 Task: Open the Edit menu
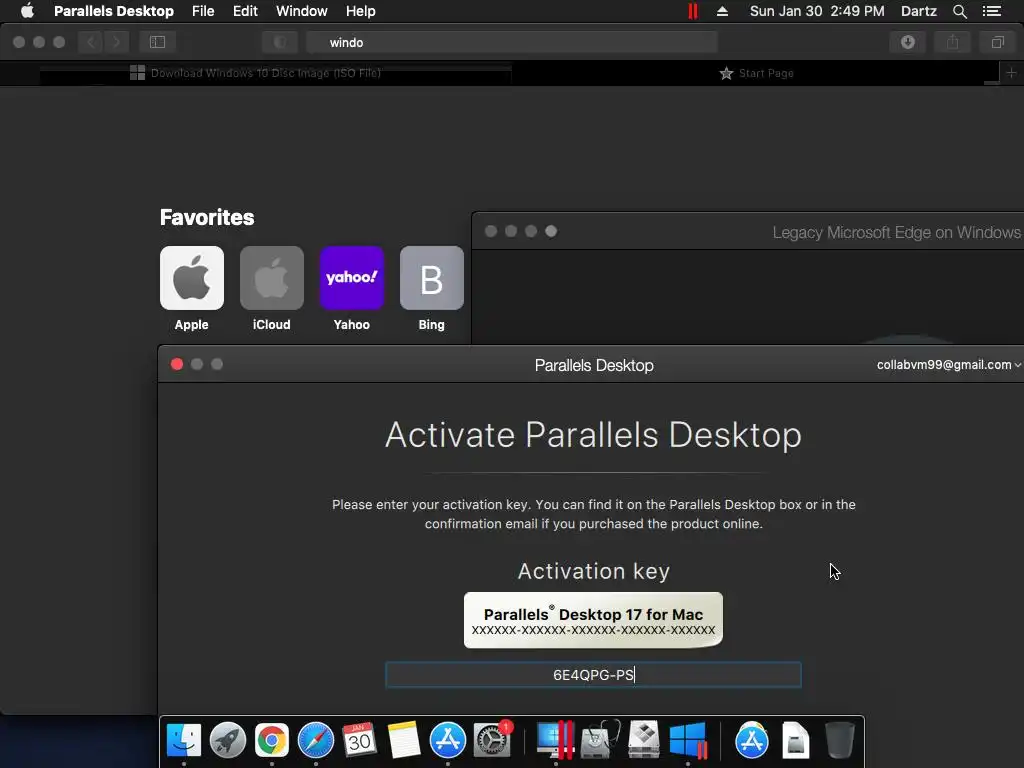(245, 11)
